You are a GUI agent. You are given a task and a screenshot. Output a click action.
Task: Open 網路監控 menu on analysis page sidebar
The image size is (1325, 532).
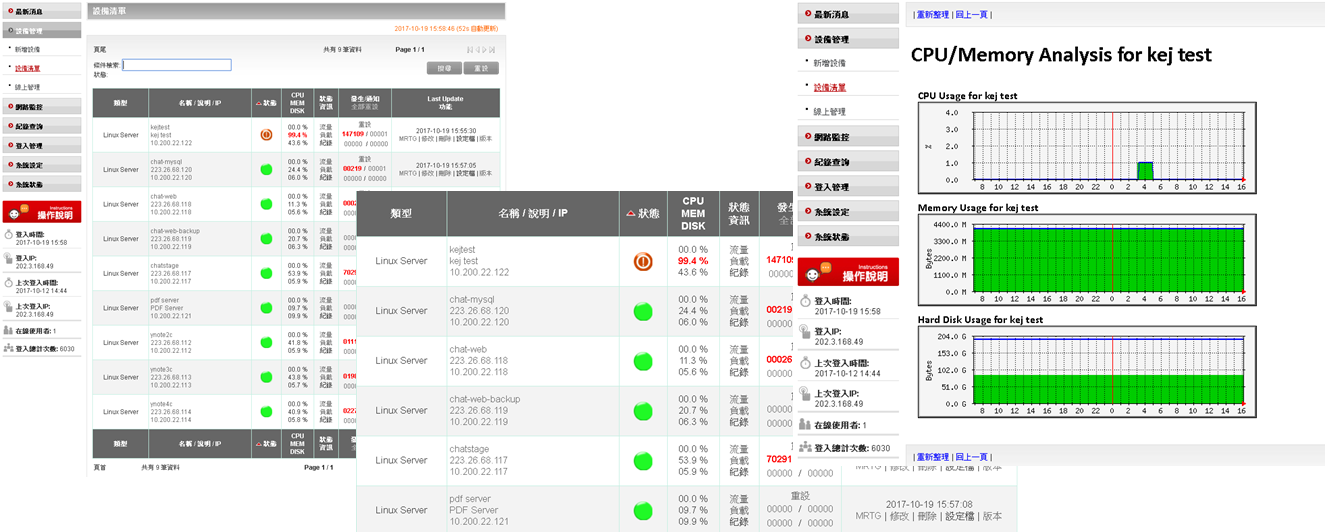click(x=848, y=137)
